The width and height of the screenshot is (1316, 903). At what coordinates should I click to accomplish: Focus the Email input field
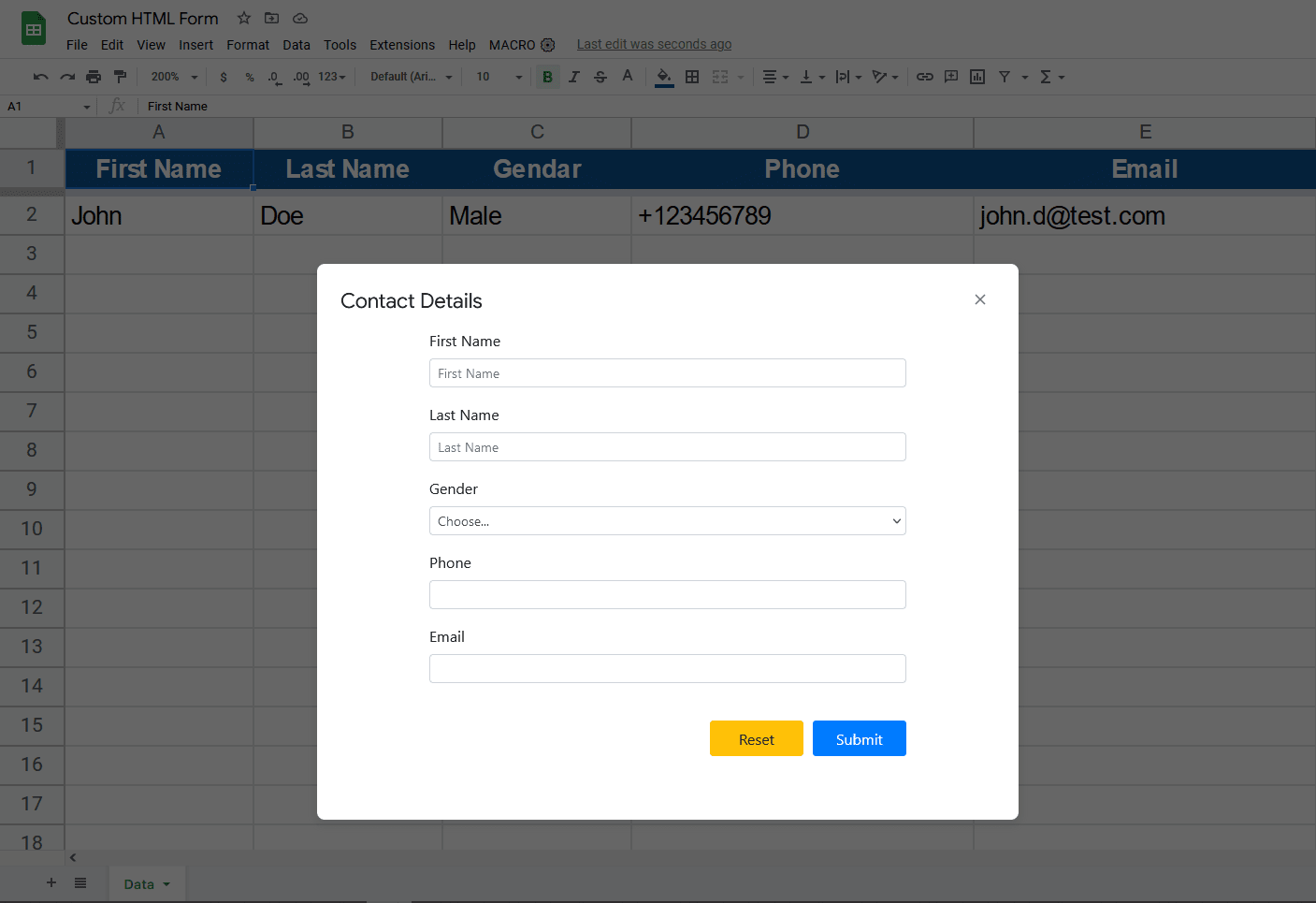tap(668, 669)
